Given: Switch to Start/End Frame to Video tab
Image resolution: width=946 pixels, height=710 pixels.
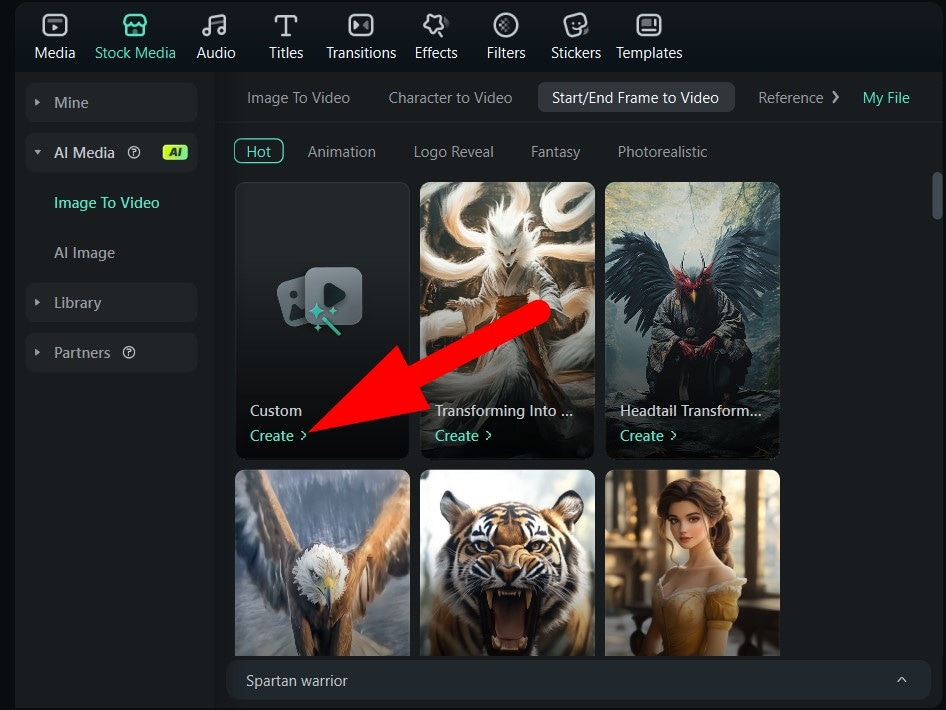Looking at the screenshot, I should click(x=636, y=98).
